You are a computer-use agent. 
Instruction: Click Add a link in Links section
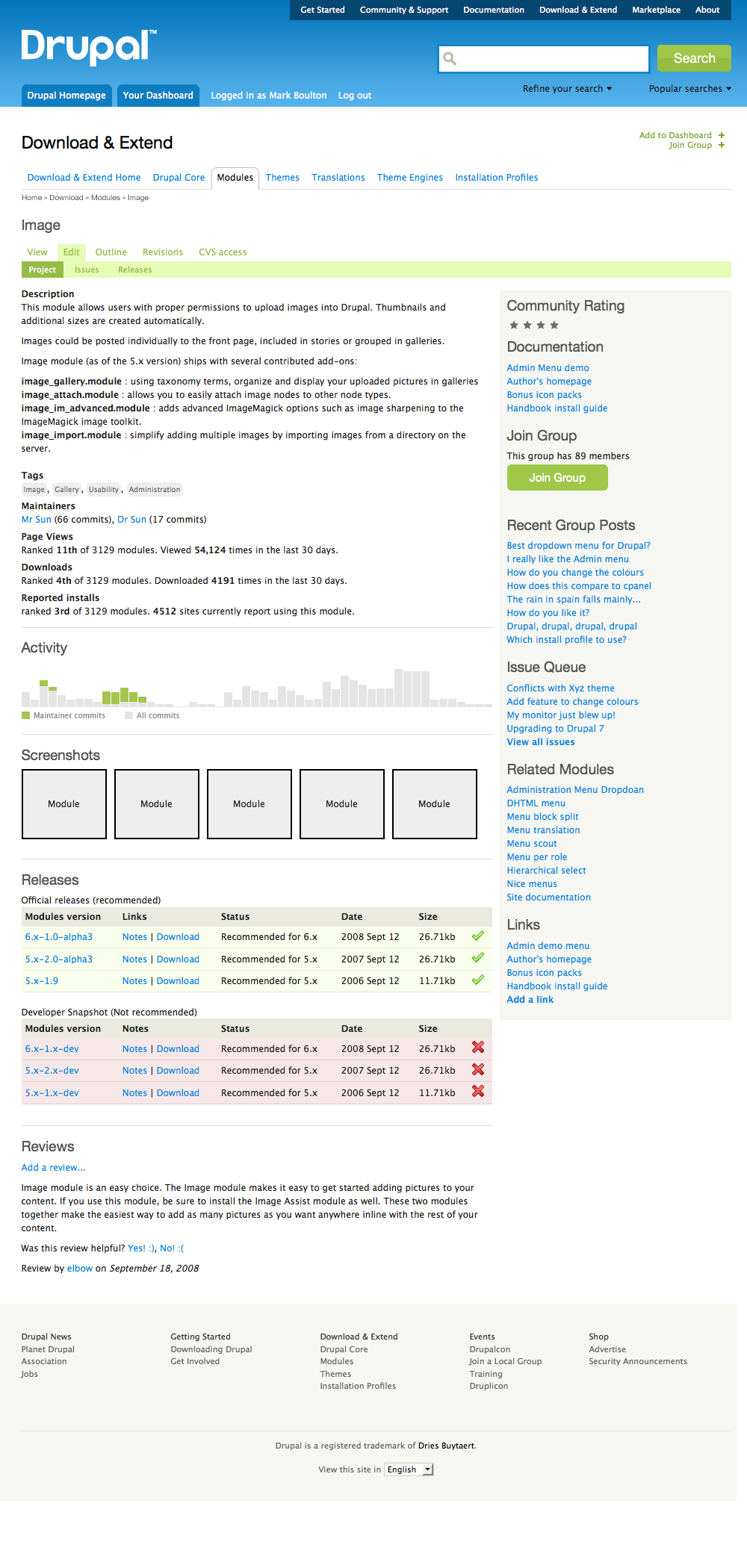click(530, 1000)
